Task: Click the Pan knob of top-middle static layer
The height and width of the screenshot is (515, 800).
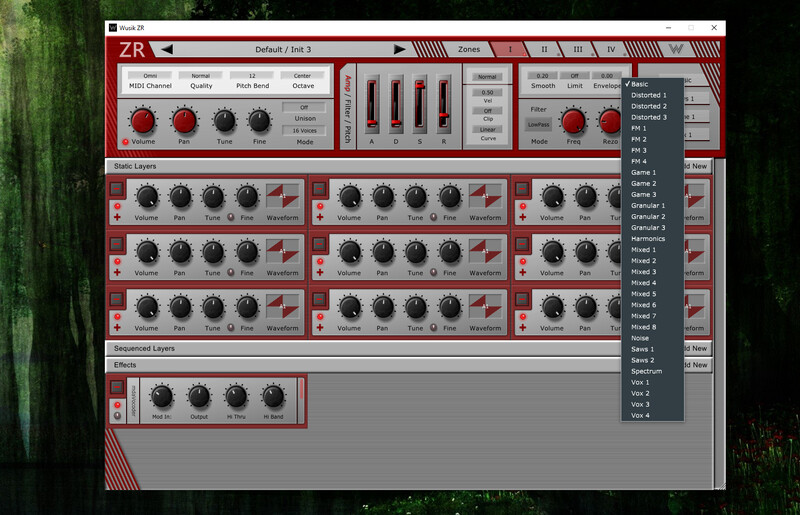Action: 383,197
